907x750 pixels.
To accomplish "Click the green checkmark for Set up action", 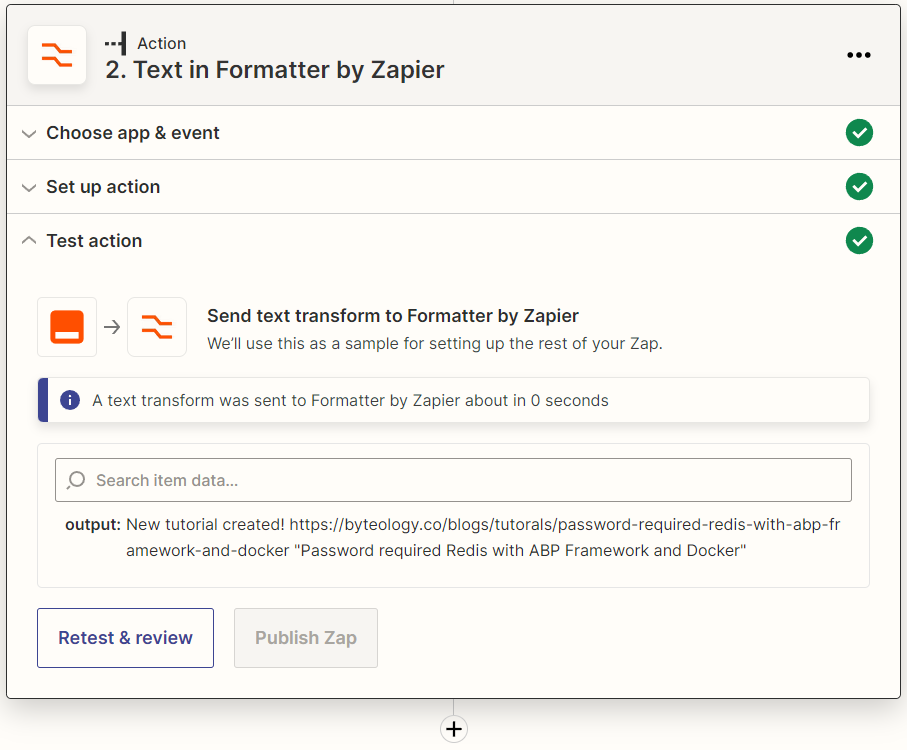I will tap(859, 186).
